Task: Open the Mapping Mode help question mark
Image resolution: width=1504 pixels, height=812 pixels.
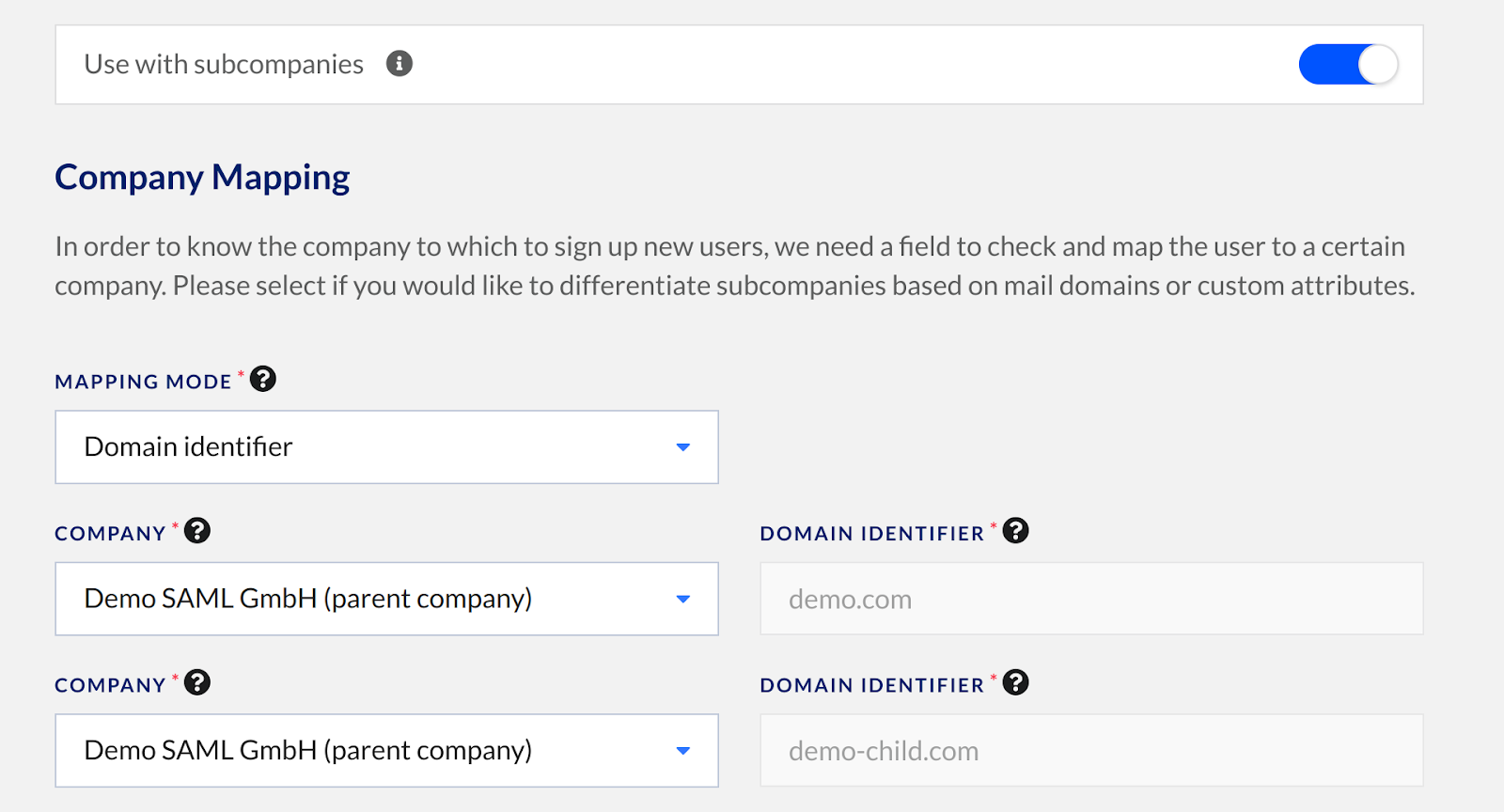Action: pyautogui.click(x=263, y=379)
